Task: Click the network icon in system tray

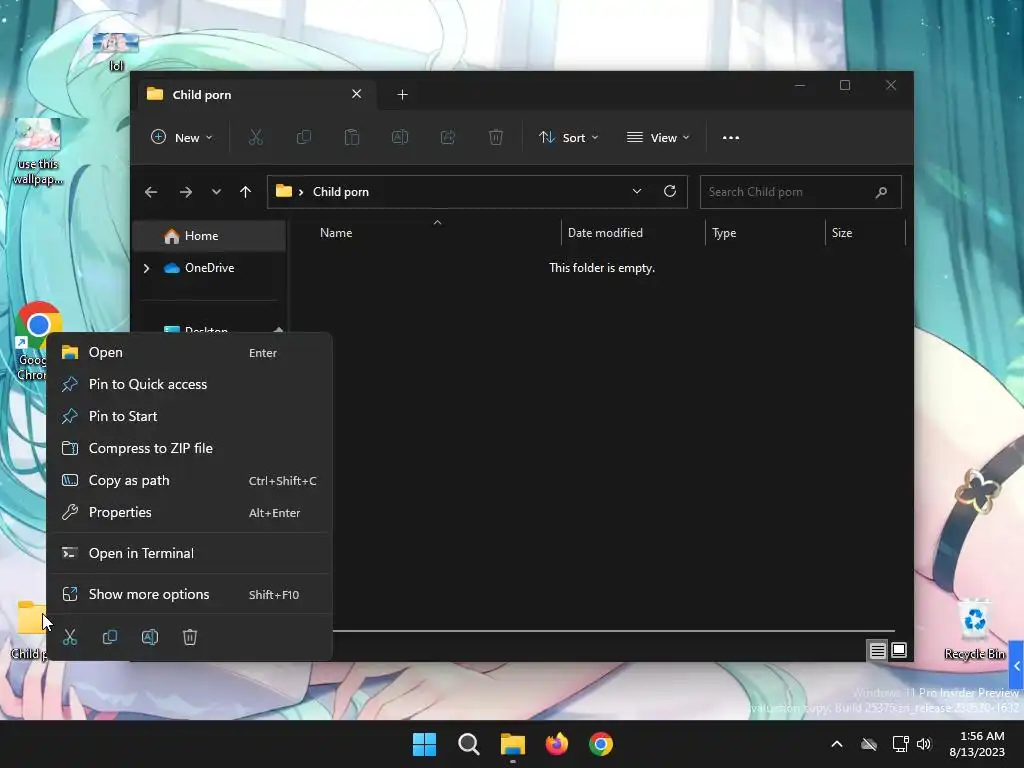Action: pyautogui.click(x=901, y=744)
